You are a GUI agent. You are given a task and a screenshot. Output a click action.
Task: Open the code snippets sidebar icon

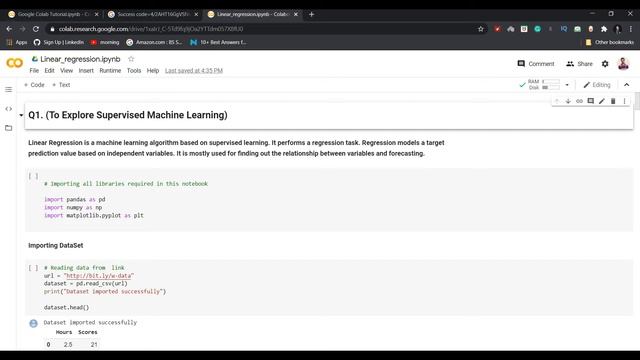9,109
